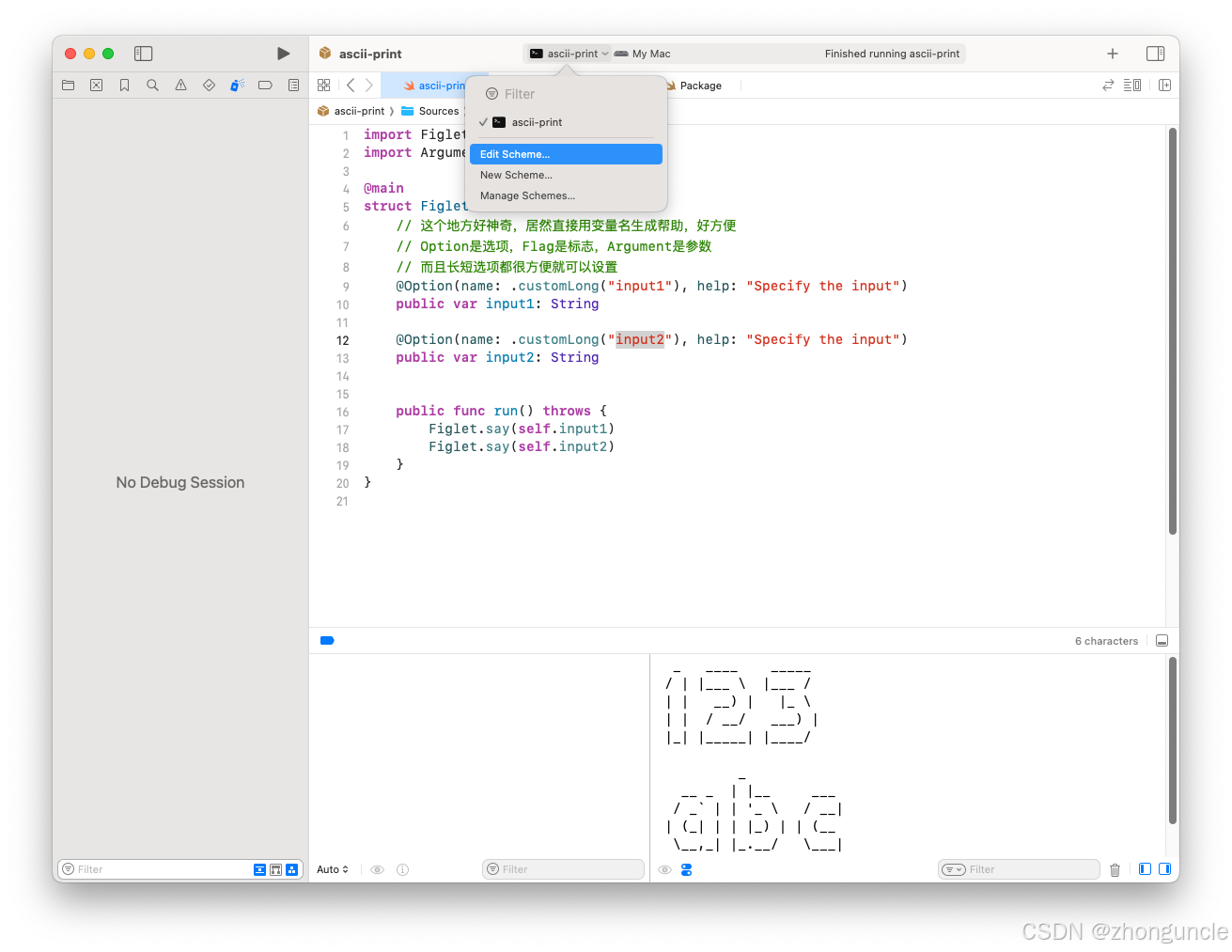1232x952 pixels.
Task: Select the Test navigator
Action: tap(209, 85)
